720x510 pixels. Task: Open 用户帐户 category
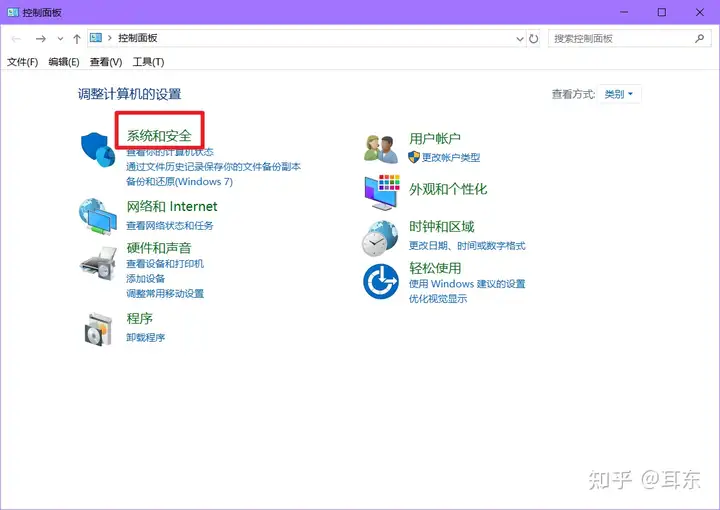[435, 138]
